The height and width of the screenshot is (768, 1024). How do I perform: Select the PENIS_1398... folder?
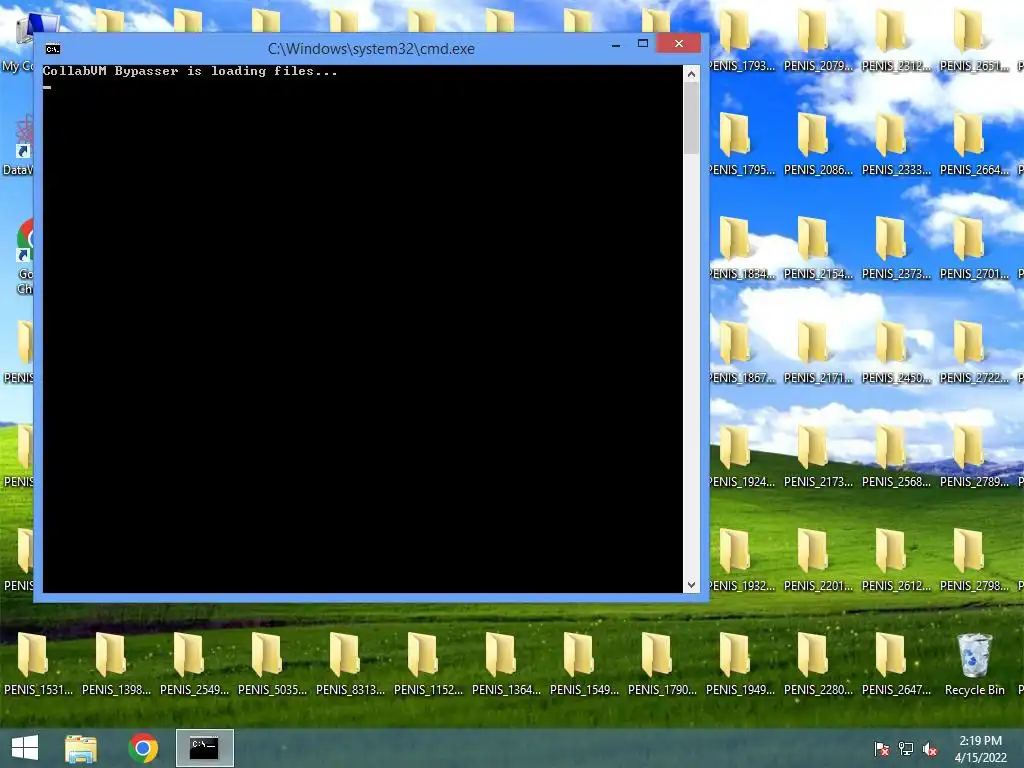tap(116, 664)
